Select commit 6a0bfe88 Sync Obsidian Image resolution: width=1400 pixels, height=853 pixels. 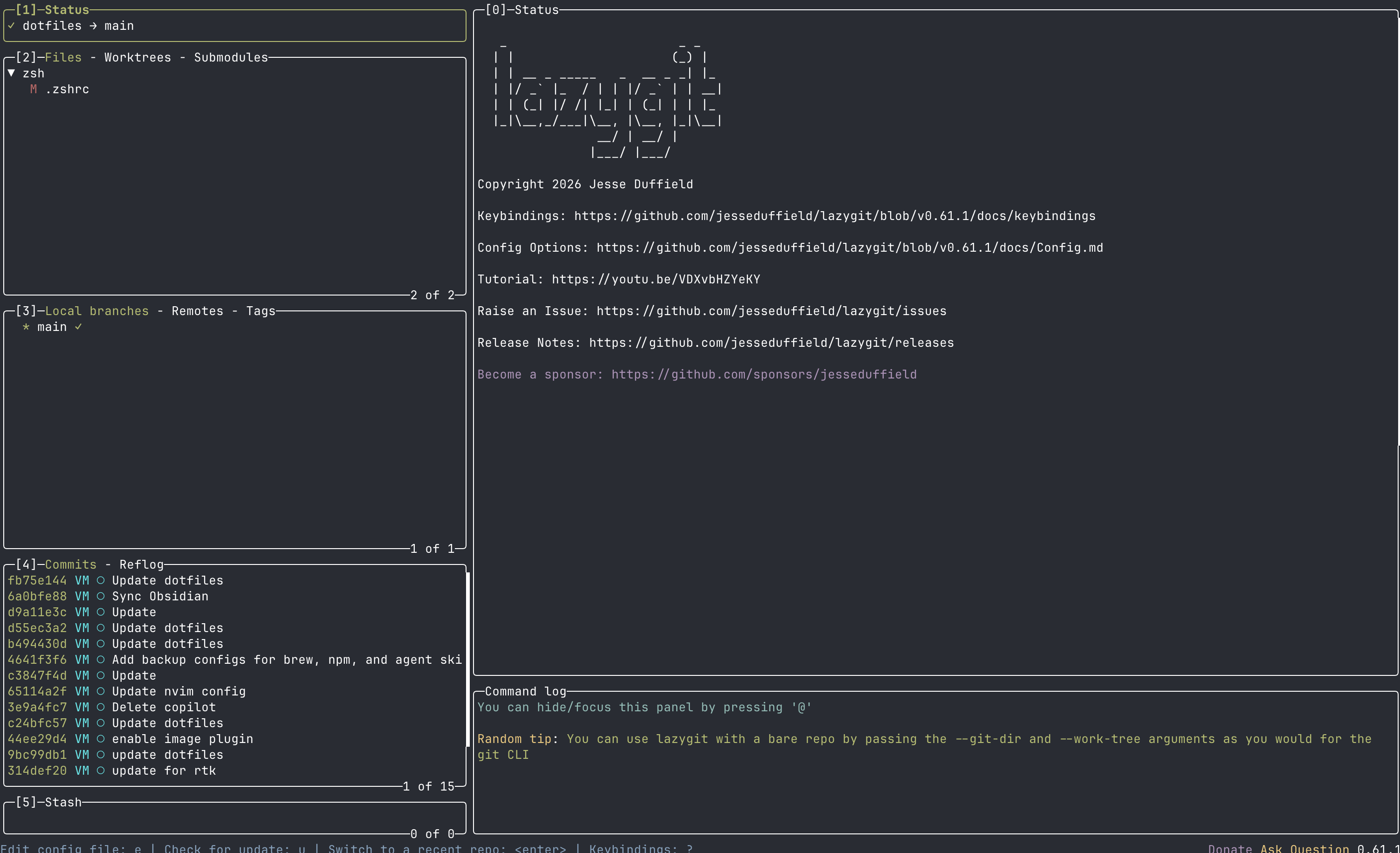click(235, 596)
